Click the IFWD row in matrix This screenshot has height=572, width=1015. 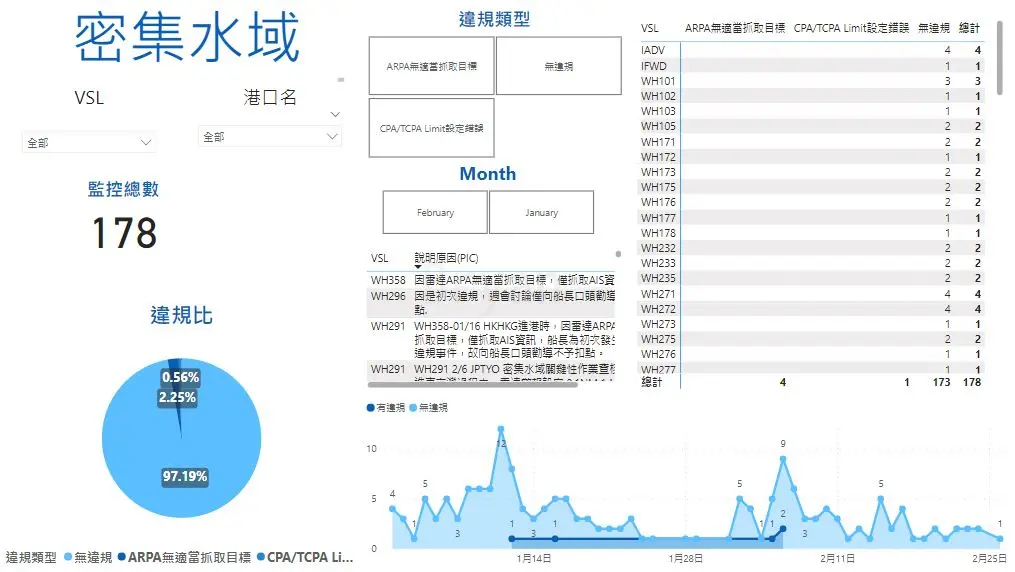[x=812, y=66]
